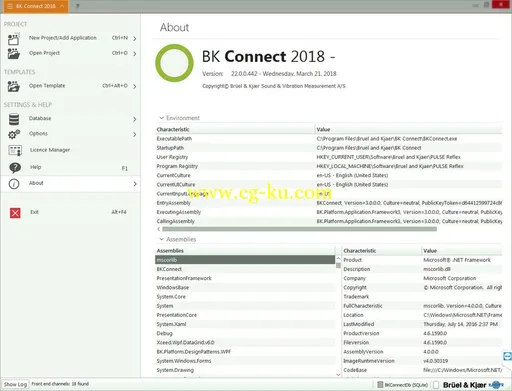Click the Assemblies list scroll up arrow
Viewport: 512px width, 391px height.
pos(338,259)
